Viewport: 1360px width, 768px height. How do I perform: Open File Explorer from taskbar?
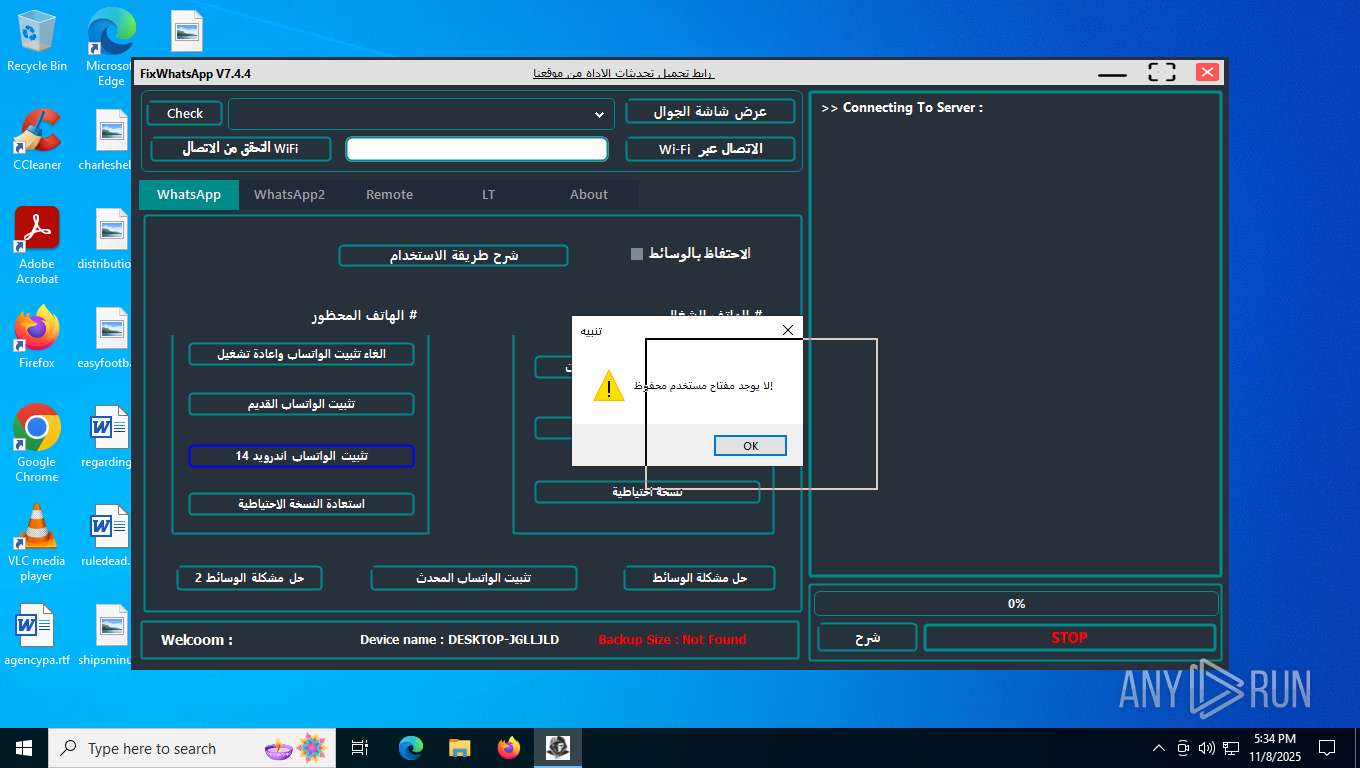point(460,748)
